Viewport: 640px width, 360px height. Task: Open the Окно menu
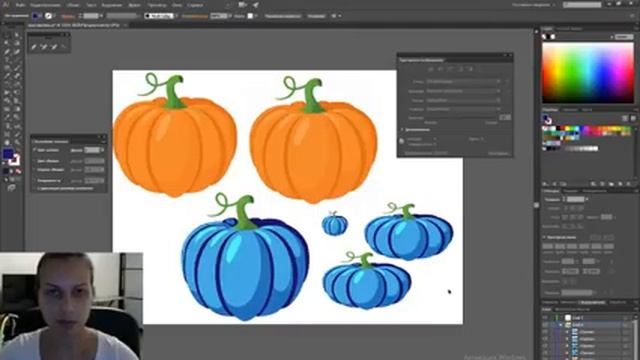[x=177, y=5]
